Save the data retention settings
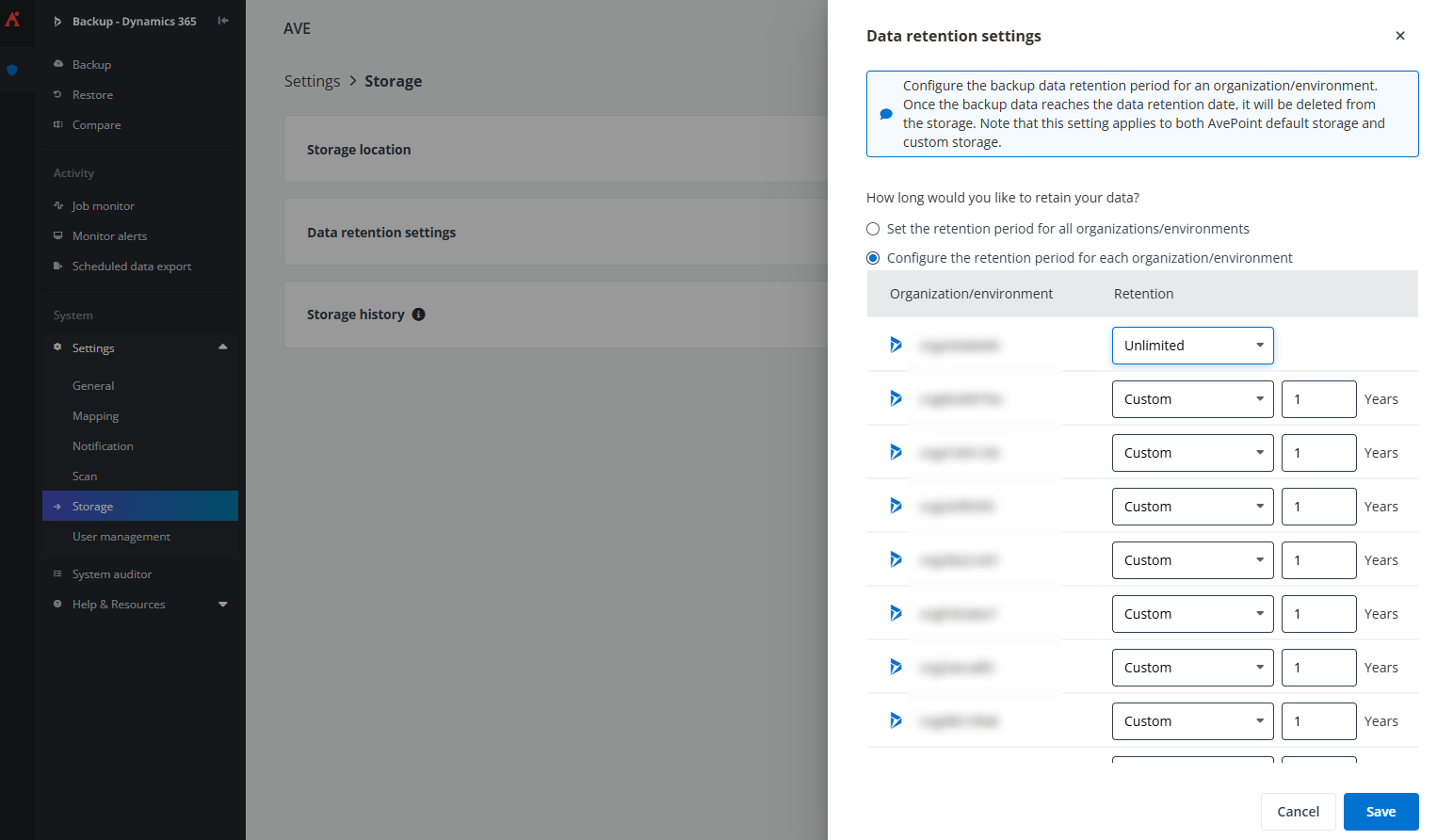 coord(1380,811)
